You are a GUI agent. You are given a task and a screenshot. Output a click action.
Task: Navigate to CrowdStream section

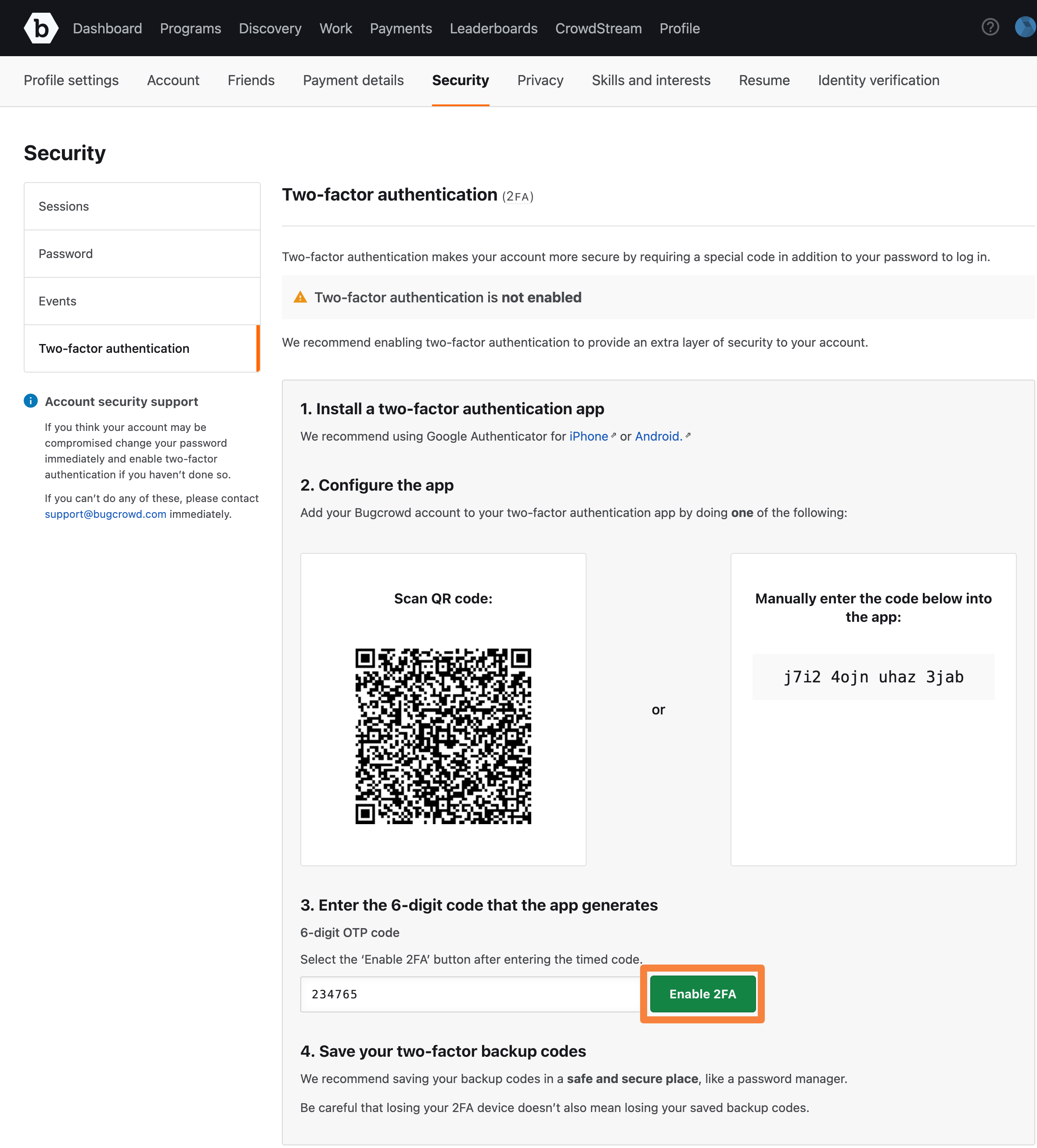coord(598,27)
